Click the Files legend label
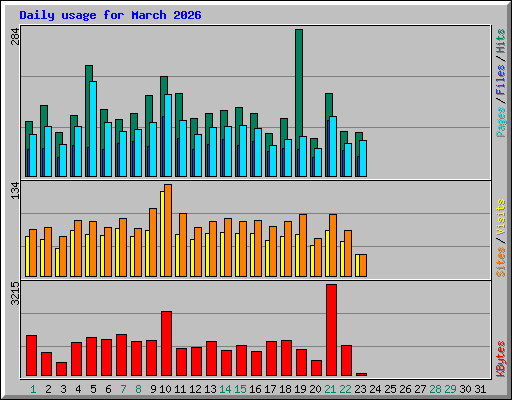This screenshot has width=512, height=400. 501,80
